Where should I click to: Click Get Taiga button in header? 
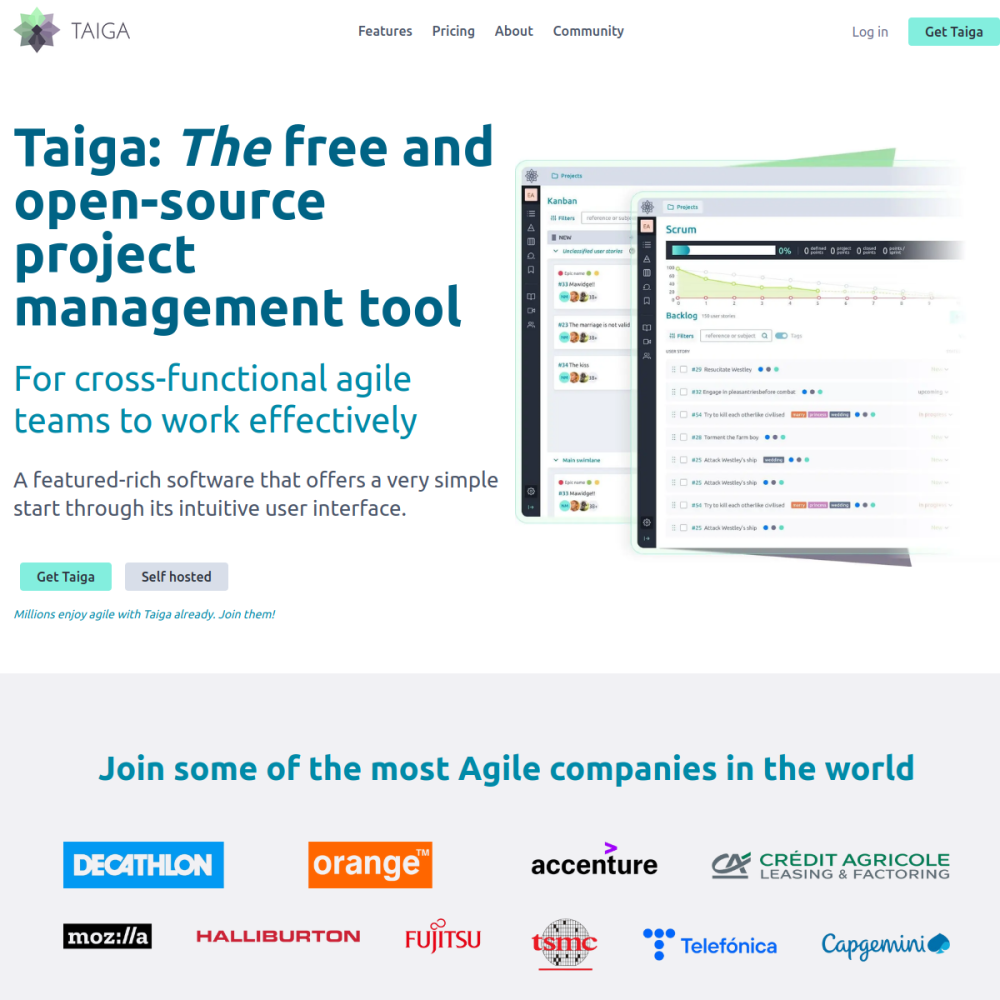(x=953, y=32)
